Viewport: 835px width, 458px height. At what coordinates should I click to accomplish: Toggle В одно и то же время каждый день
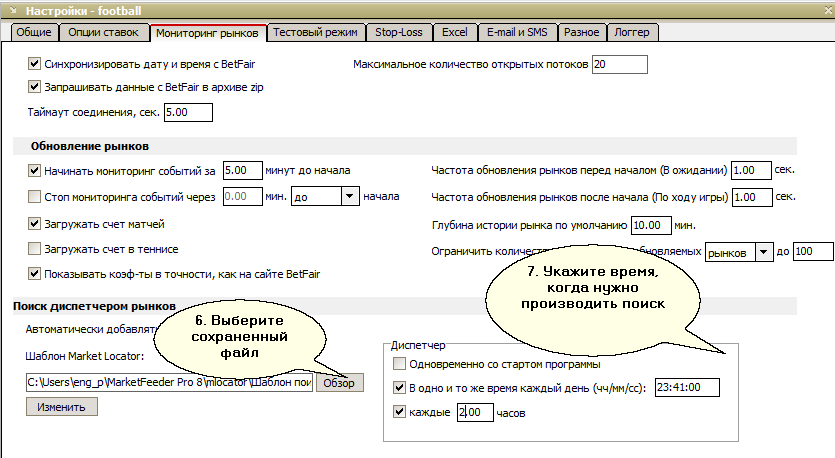(x=399, y=388)
